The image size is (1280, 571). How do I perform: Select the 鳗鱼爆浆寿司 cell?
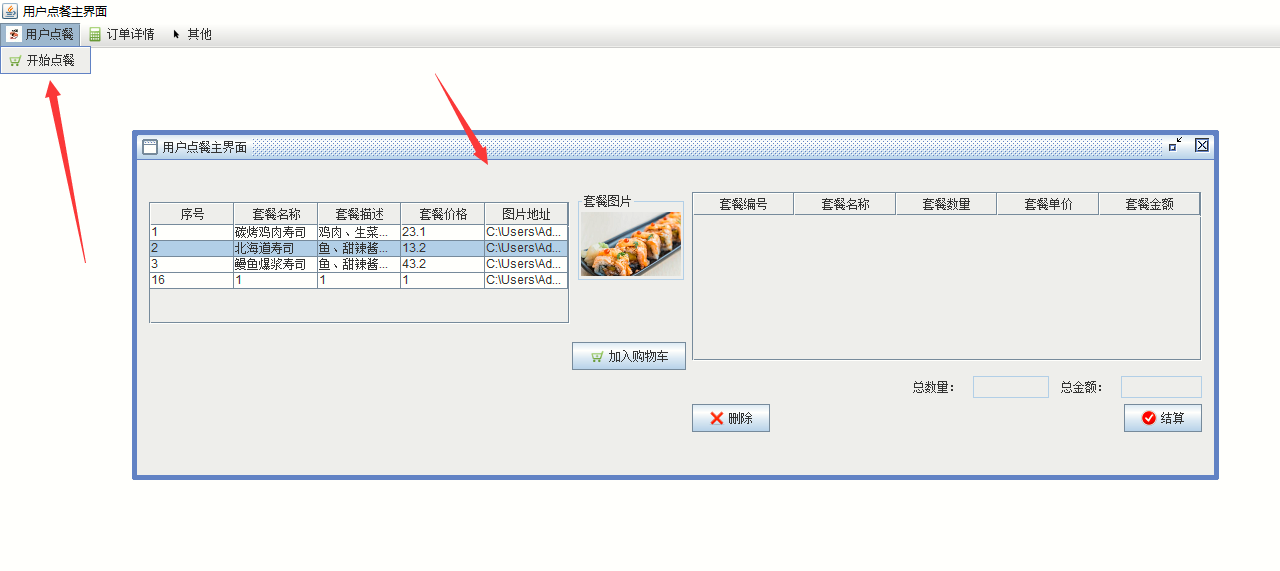click(275, 264)
